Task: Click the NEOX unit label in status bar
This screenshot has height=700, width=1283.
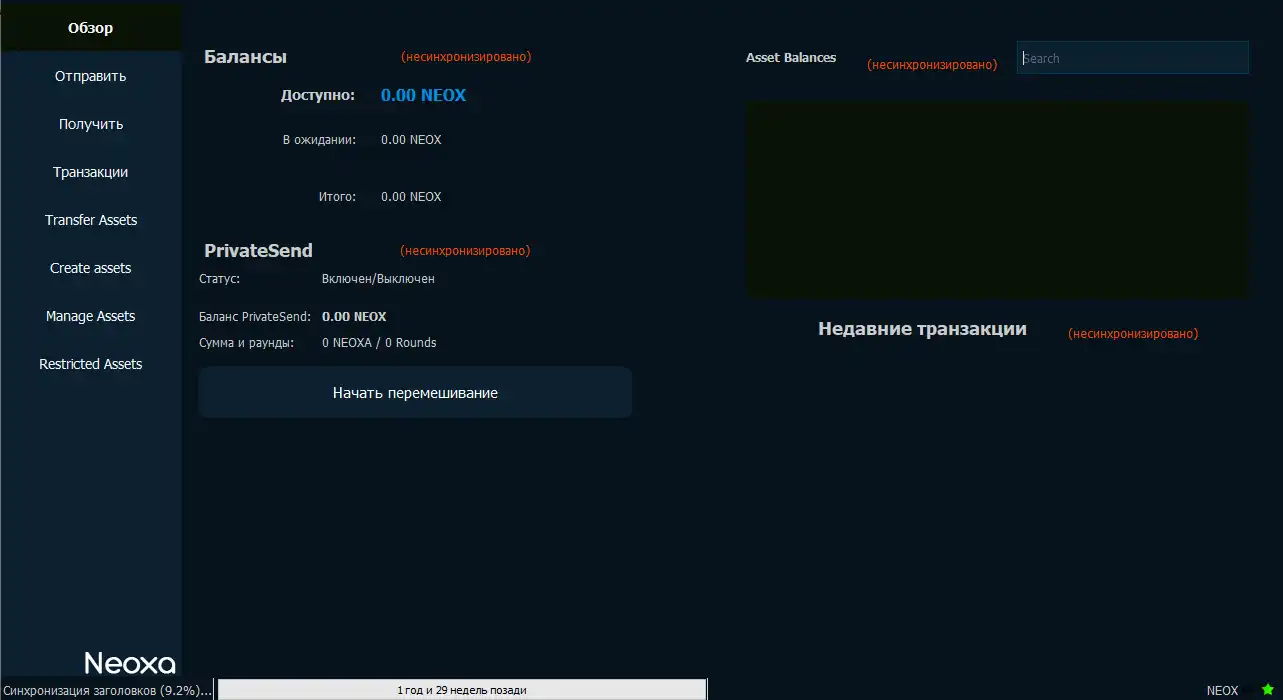Action: (1222, 690)
